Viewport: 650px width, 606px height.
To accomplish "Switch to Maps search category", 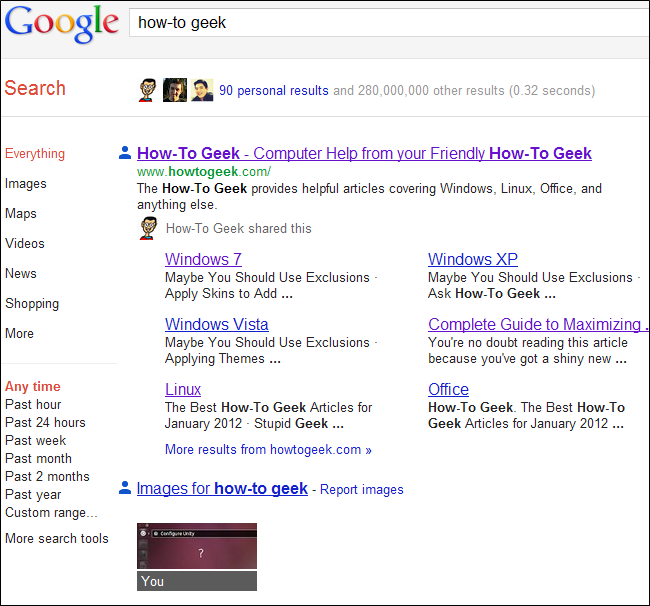I will [x=21, y=213].
